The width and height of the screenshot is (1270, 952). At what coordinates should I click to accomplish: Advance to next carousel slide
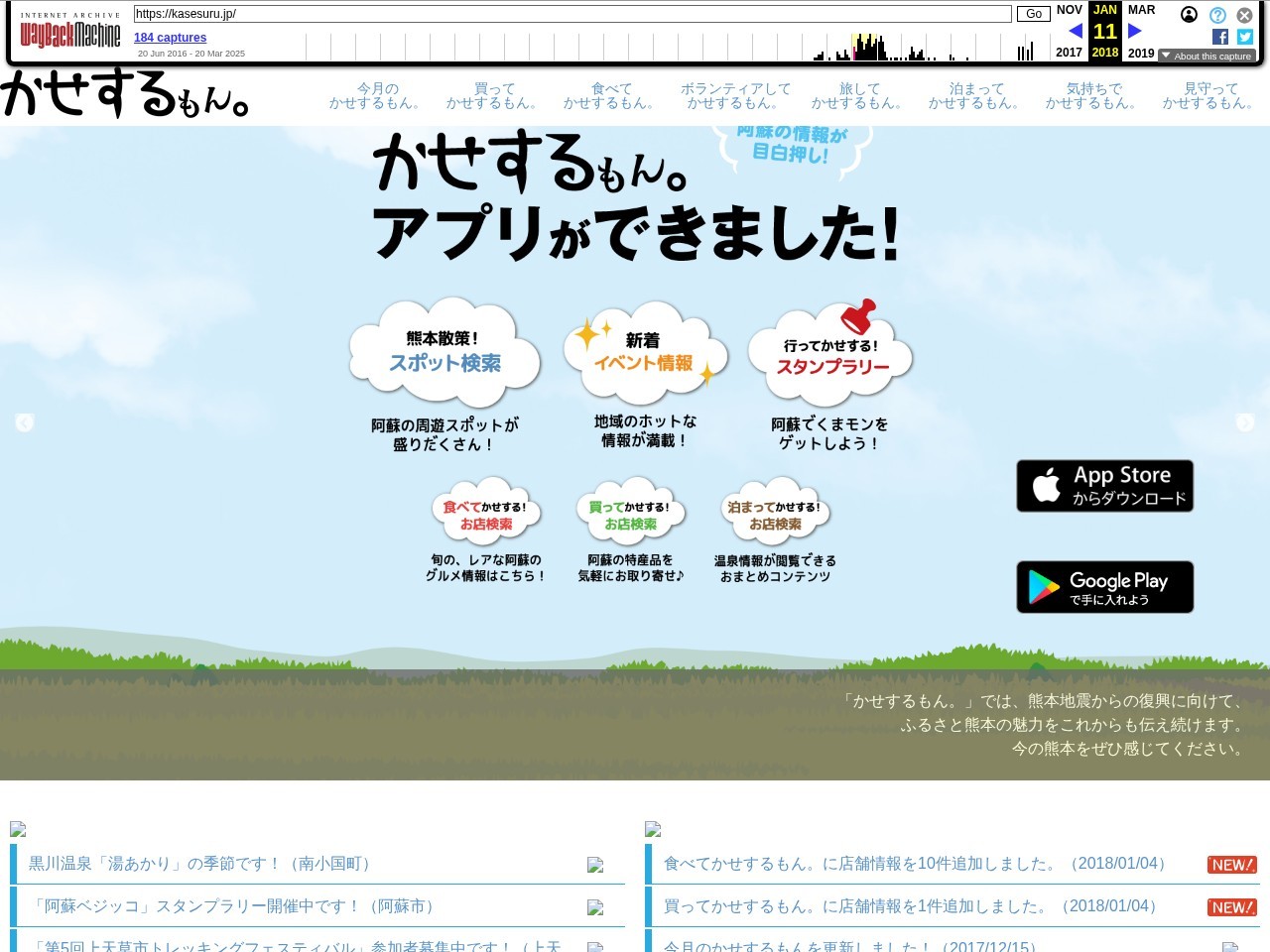[1245, 422]
